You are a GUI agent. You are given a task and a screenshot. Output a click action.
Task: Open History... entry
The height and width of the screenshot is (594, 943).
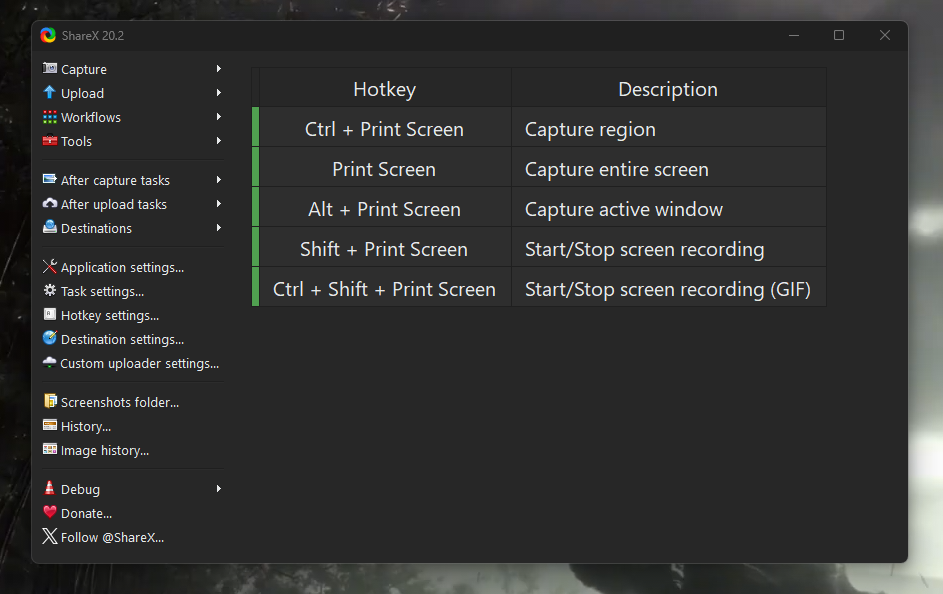click(132, 426)
